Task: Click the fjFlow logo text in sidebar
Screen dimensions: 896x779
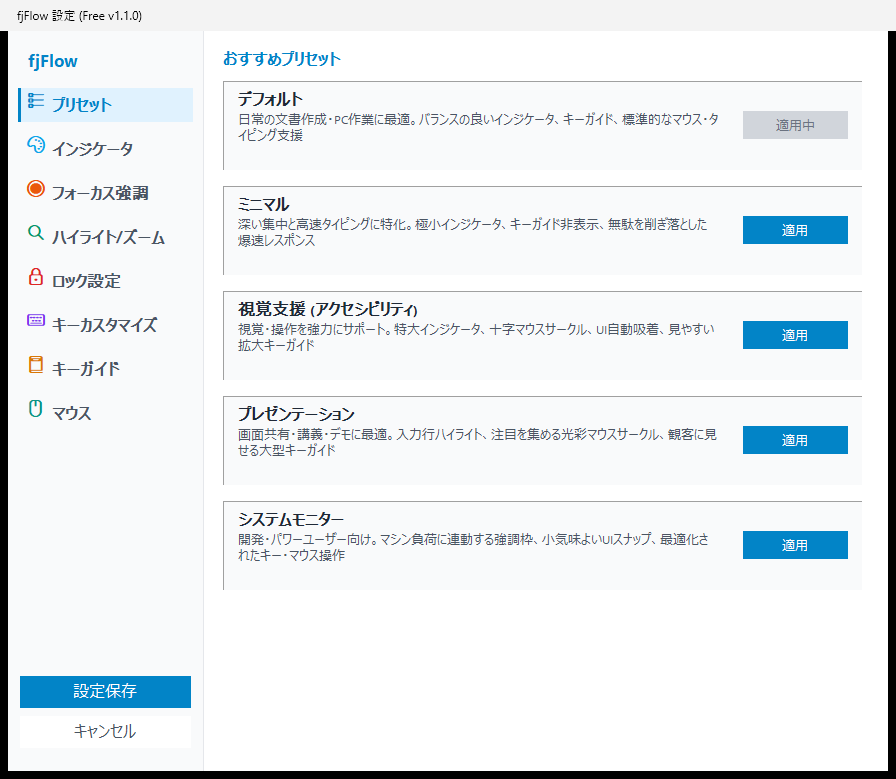Action: pos(53,61)
